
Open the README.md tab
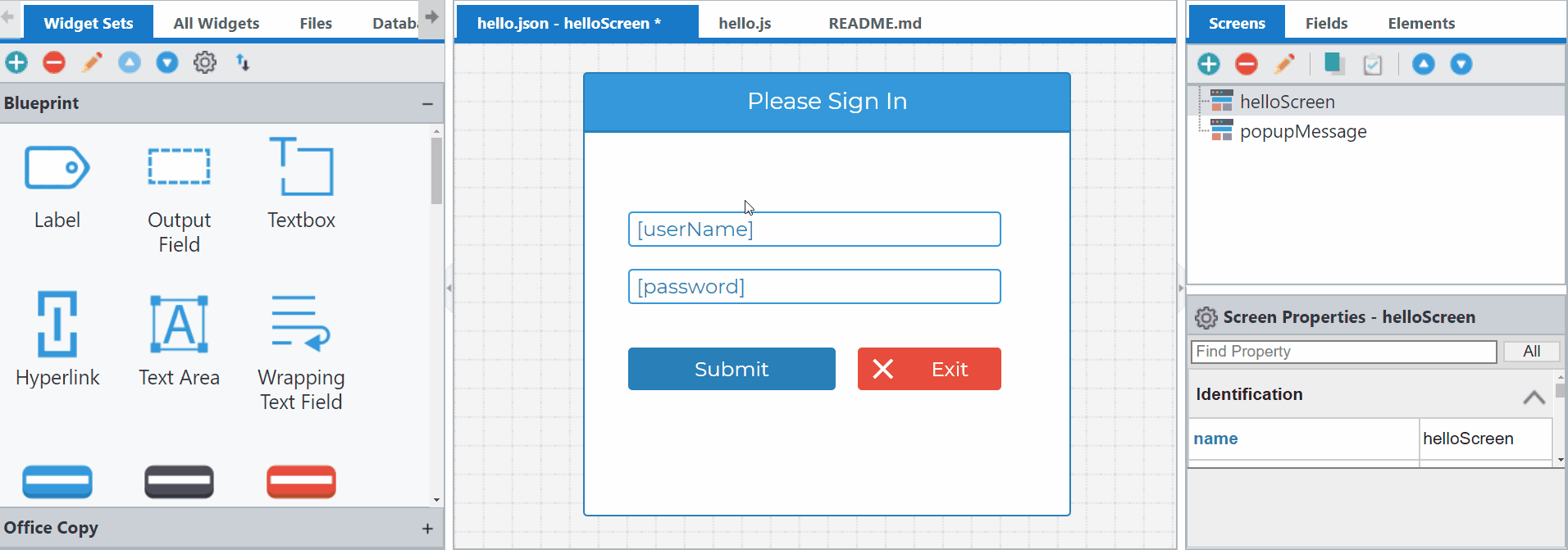click(875, 23)
